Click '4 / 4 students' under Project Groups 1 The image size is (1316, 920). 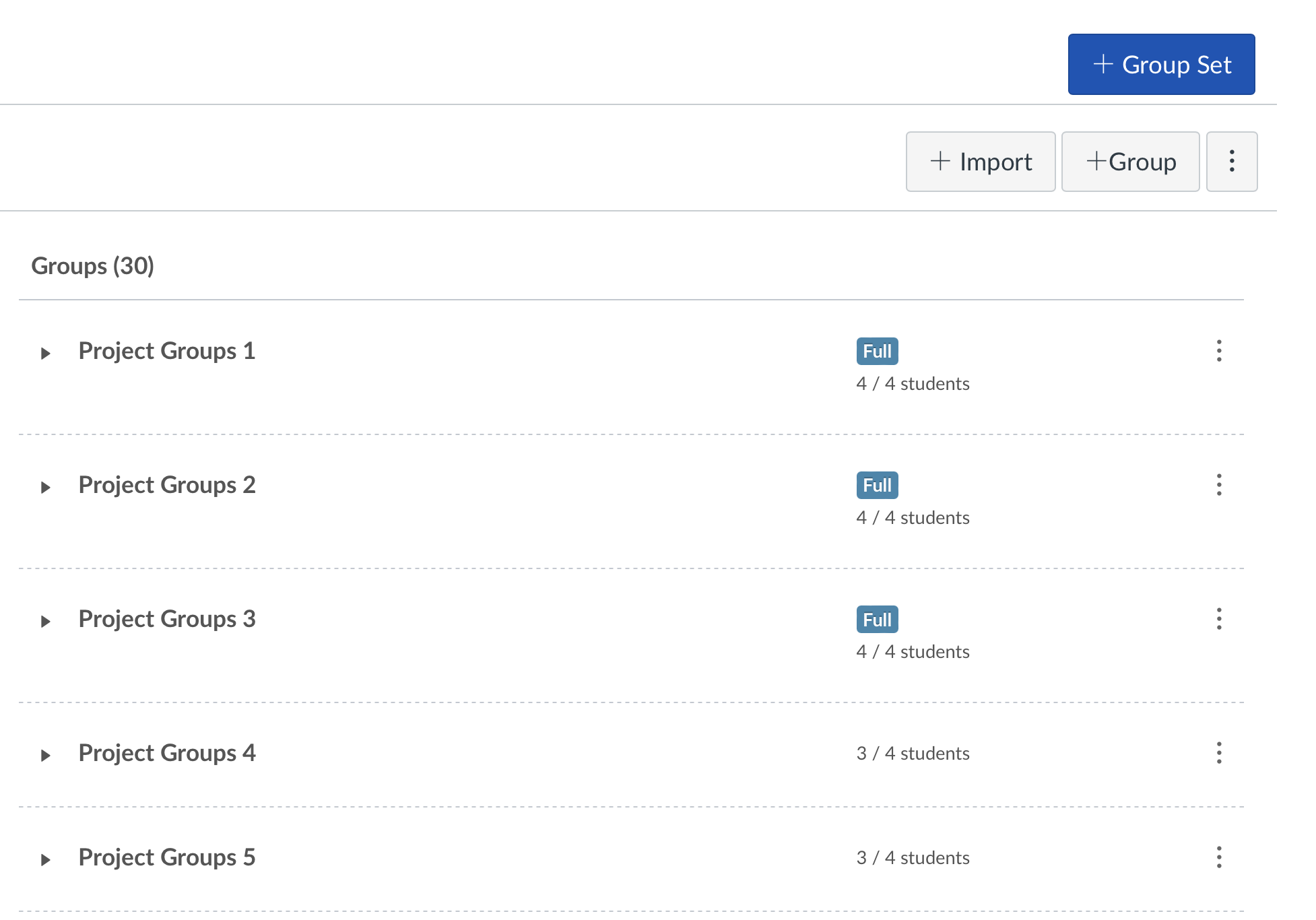pos(913,384)
